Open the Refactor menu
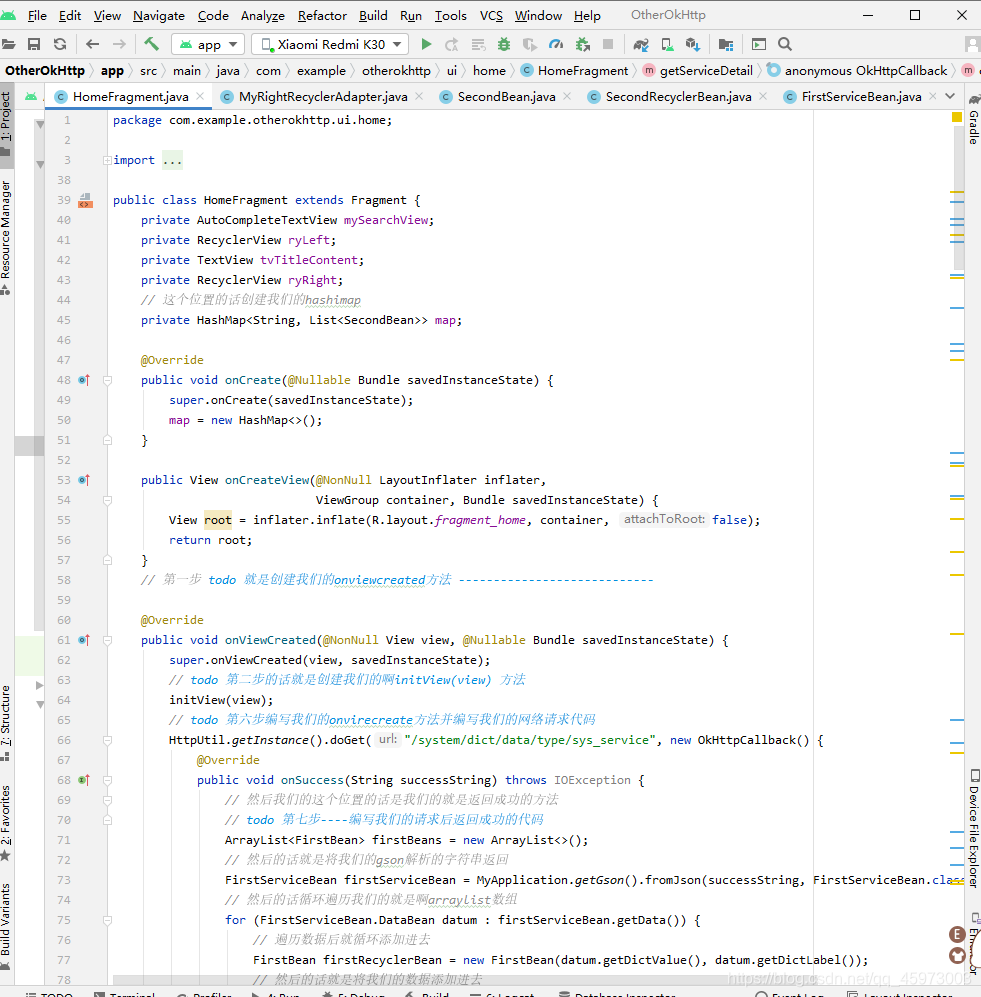981x997 pixels. point(322,15)
